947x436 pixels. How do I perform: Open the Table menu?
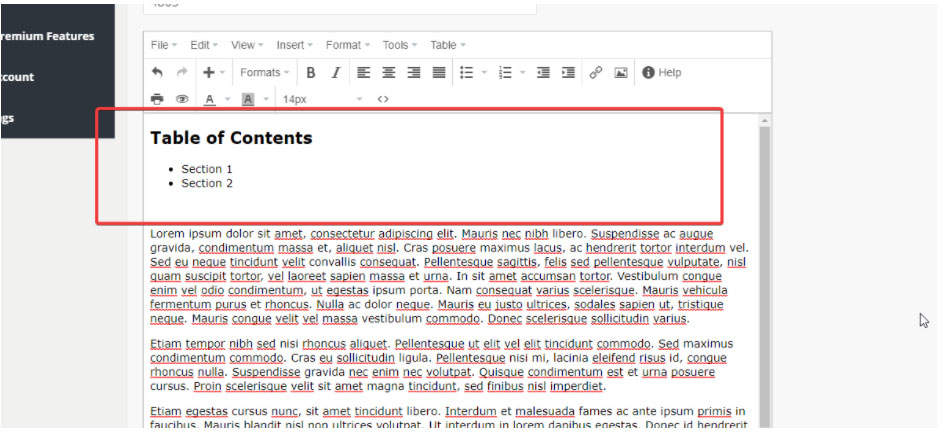pos(448,45)
